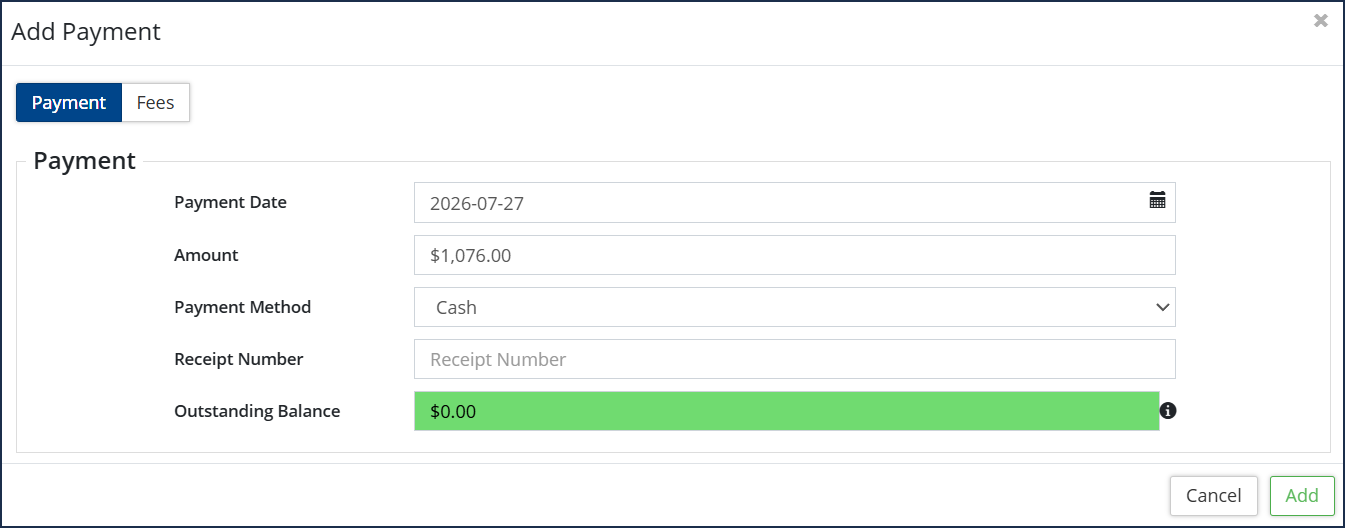Cancel the payment entry
The height and width of the screenshot is (528, 1345).
click(1214, 495)
